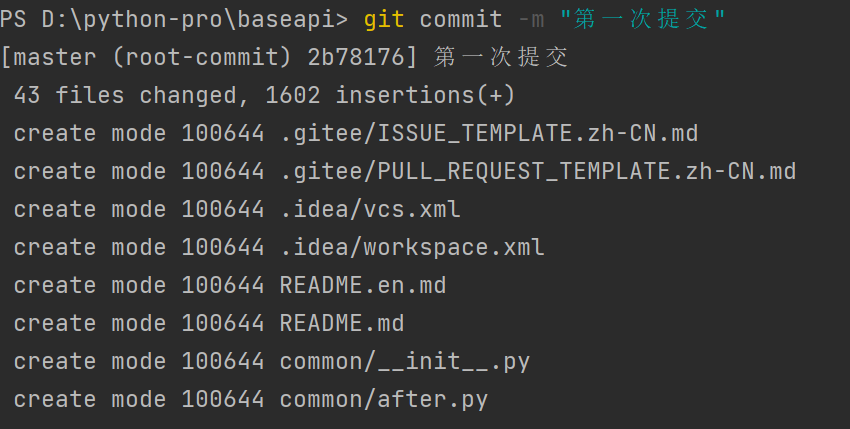
Task: Click the "1602 insertions(+)" text
Action: tap(391, 95)
